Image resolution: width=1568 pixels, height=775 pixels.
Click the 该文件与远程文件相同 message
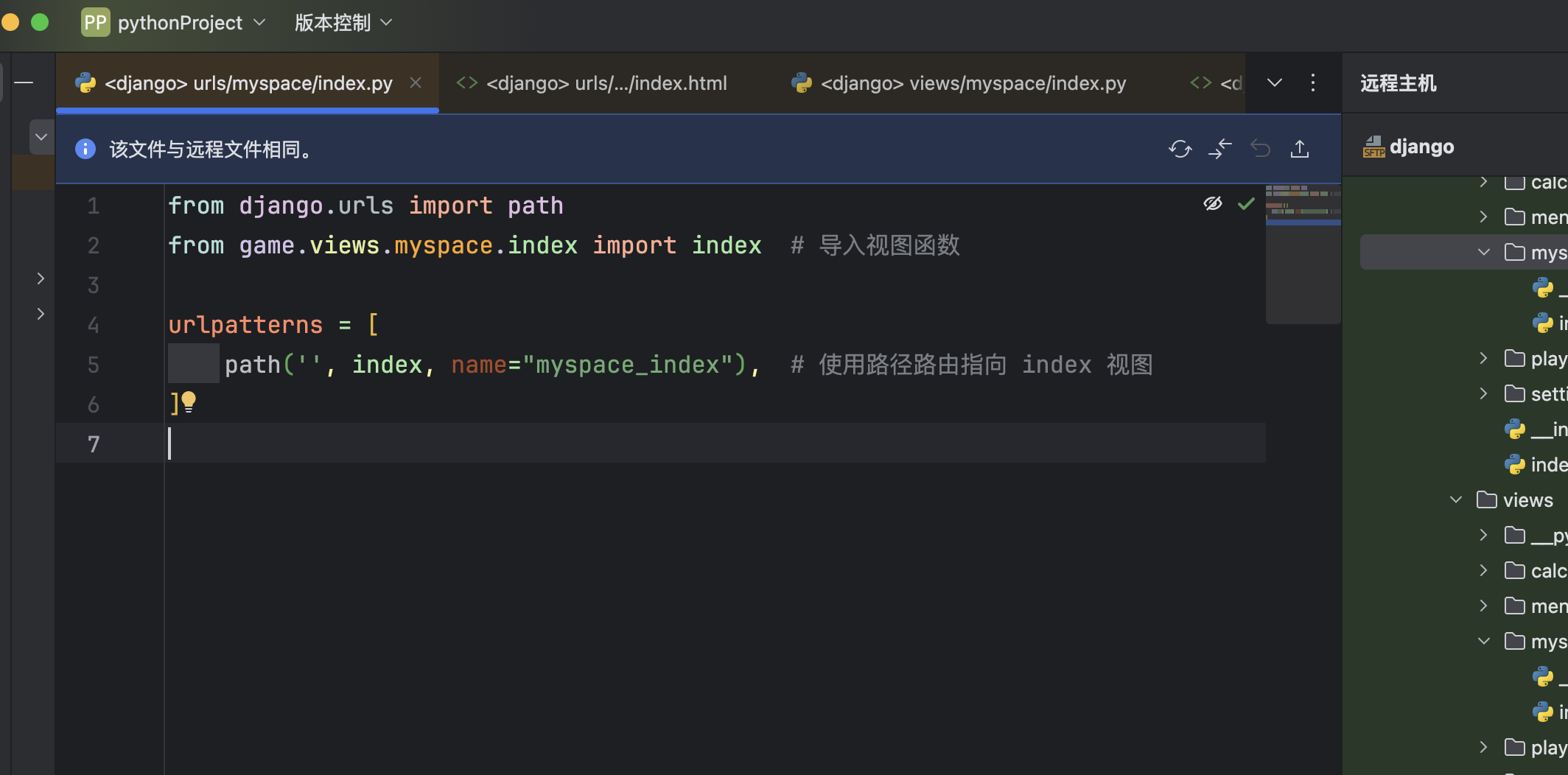tap(212, 150)
